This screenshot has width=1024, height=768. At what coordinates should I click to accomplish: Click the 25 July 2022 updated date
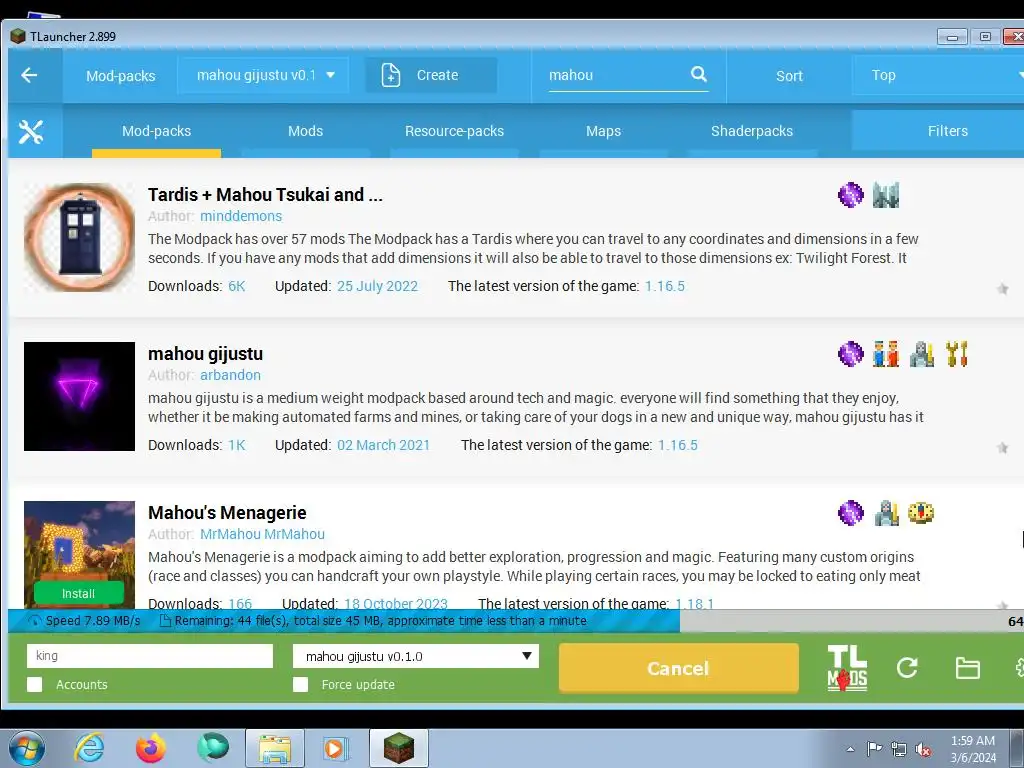coord(377,286)
